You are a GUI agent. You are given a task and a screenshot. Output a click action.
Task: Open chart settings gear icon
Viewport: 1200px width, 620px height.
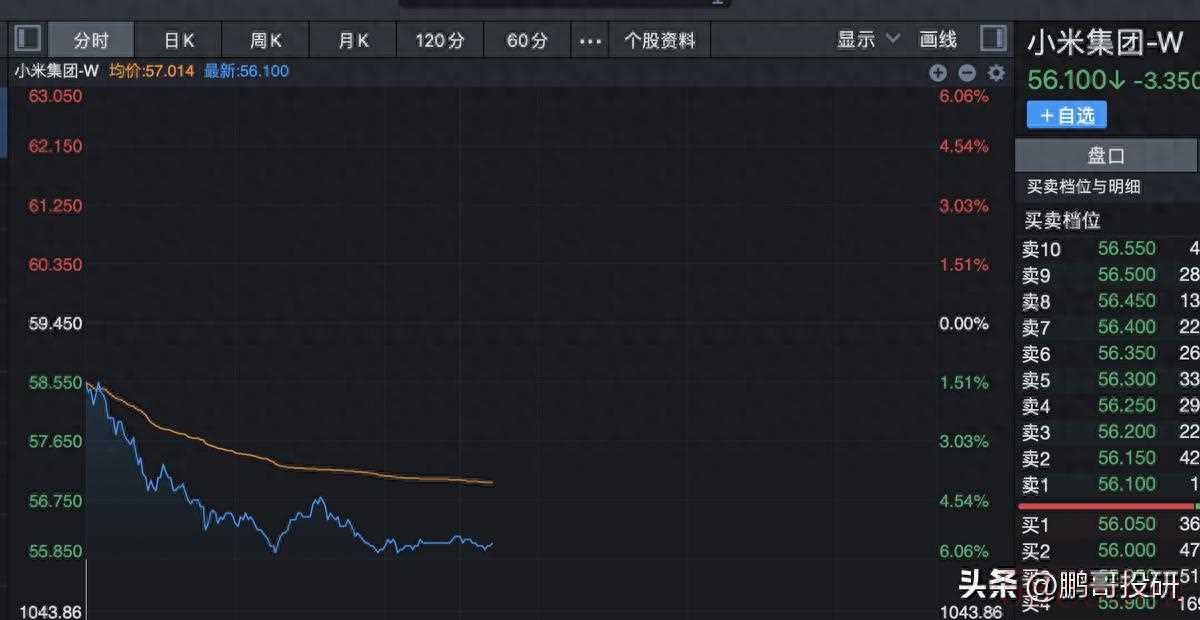[x=996, y=72]
